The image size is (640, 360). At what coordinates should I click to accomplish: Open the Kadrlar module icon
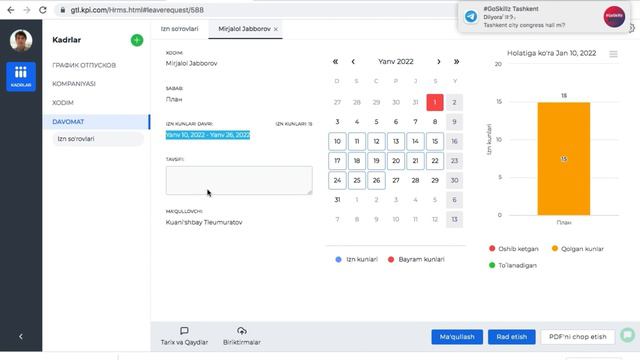[21, 76]
